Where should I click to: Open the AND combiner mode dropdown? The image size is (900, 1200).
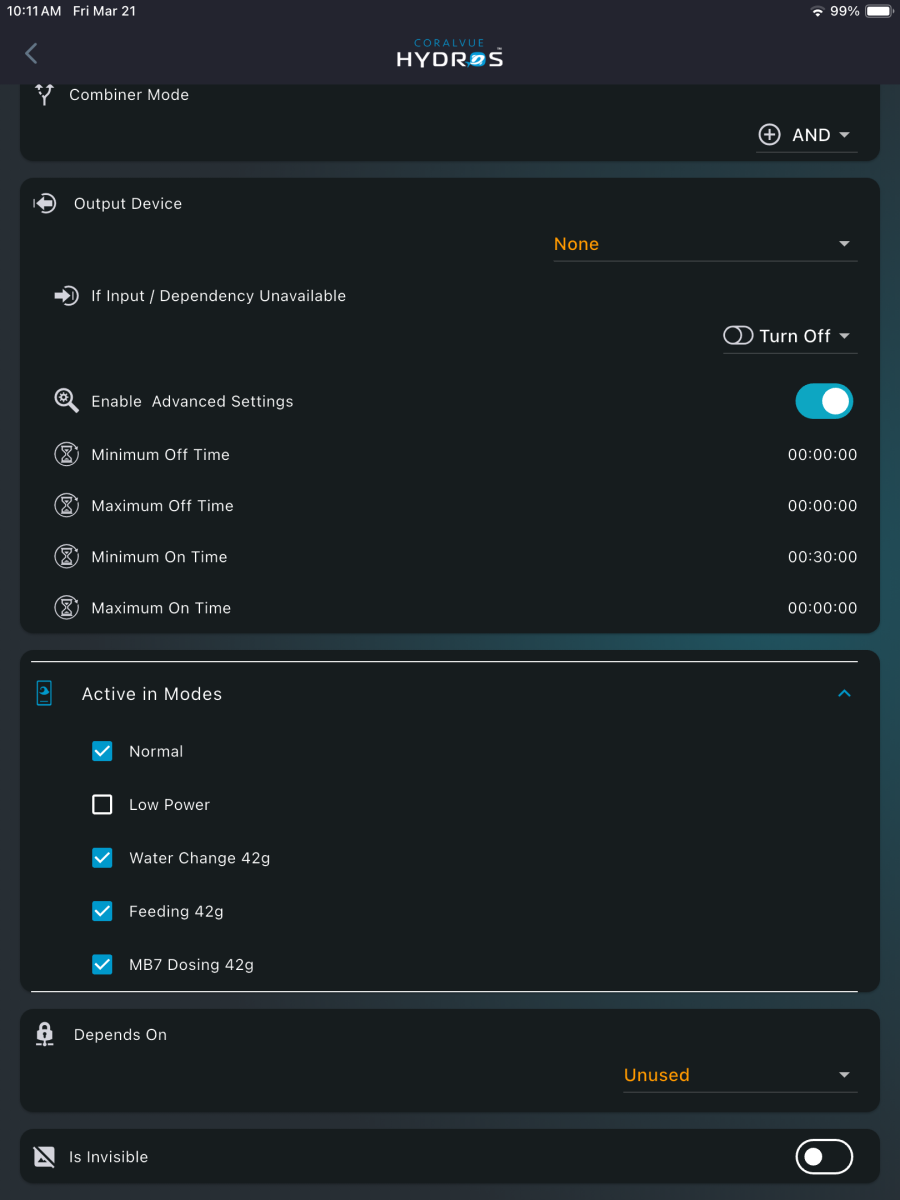coord(806,135)
